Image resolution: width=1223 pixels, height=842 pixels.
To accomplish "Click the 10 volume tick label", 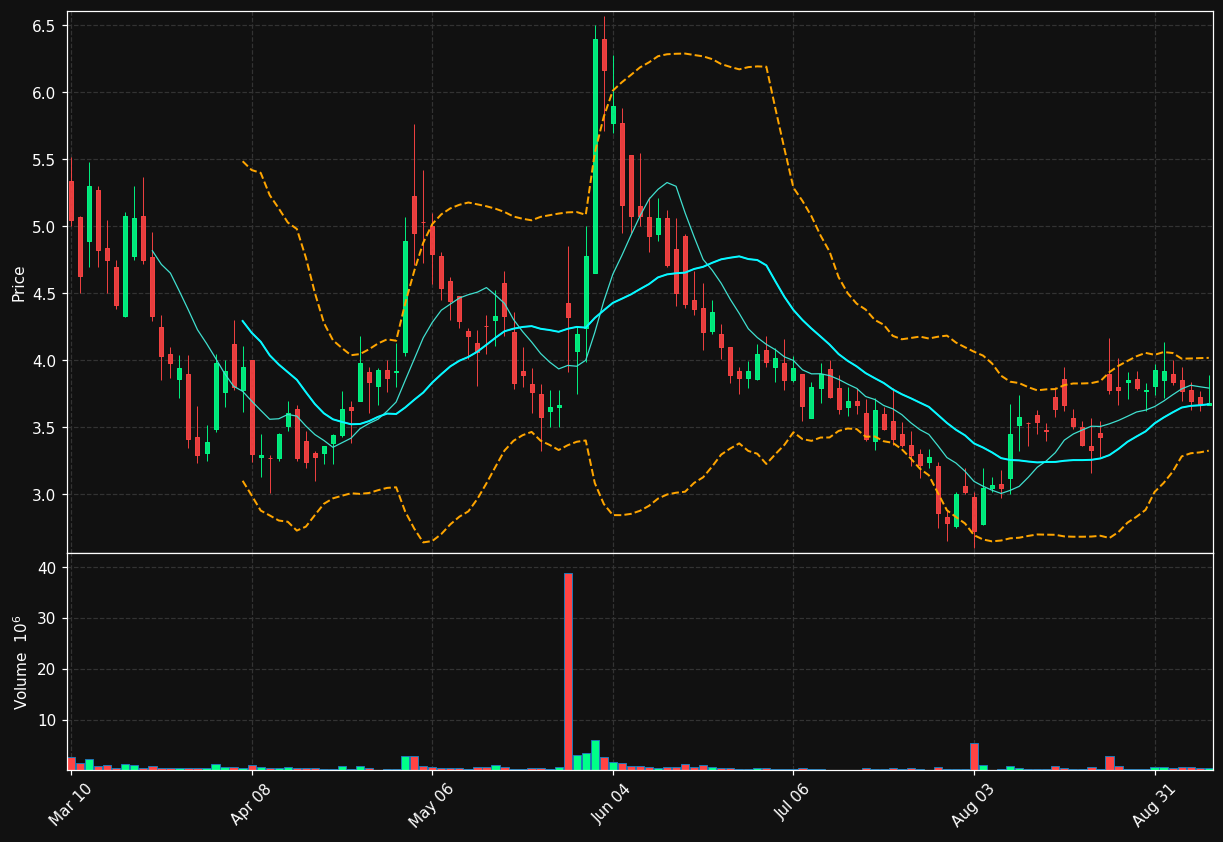I will pos(47,721).
